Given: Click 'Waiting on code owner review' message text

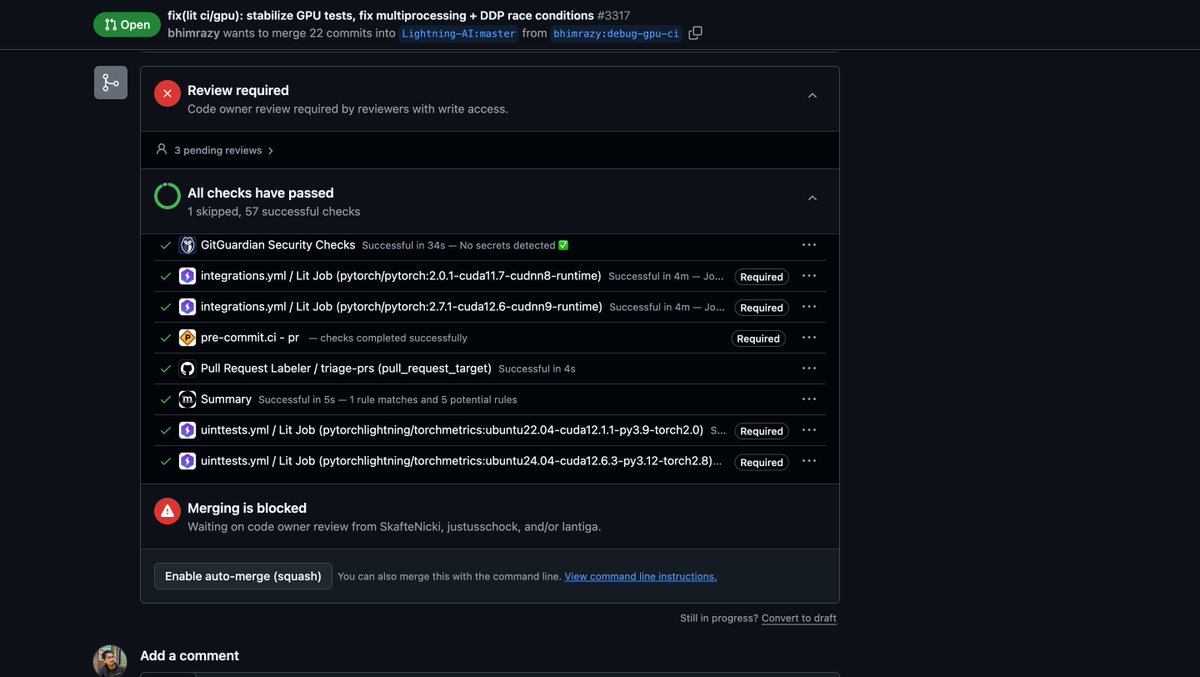Looking at the screenshot, I should pyautogui.click(x=394, y=526).
